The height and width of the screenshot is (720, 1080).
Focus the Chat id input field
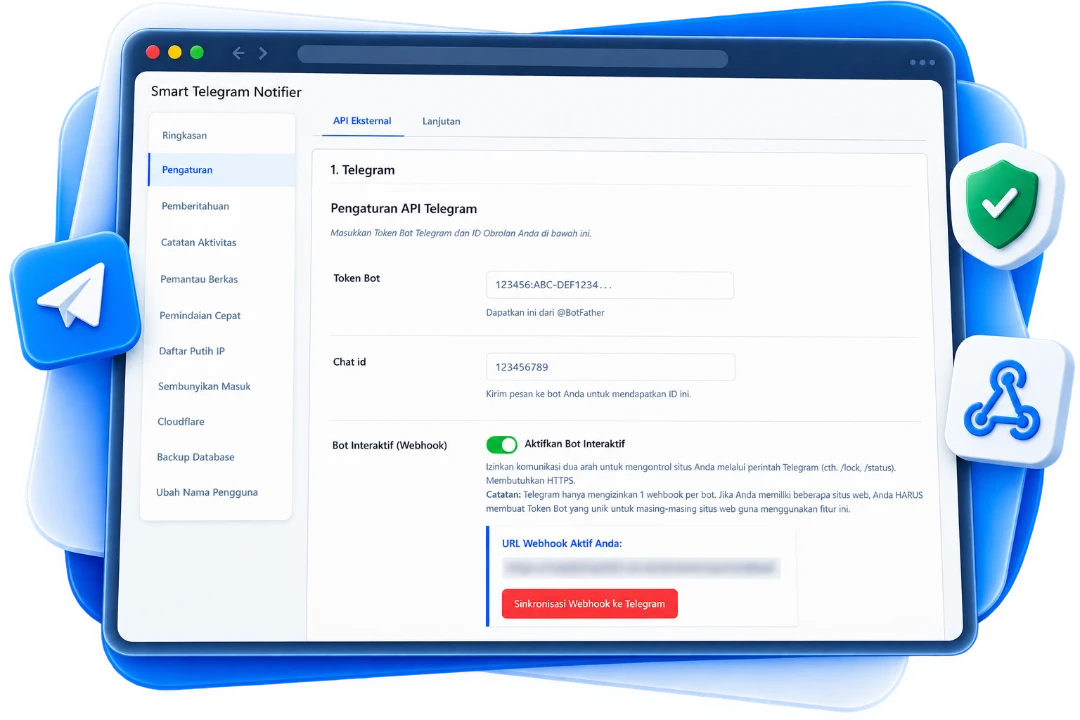pyautogui.click(x=610, y=367)
